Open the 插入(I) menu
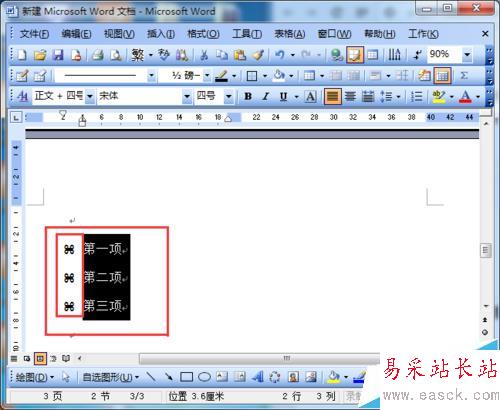 click(161, 34)
